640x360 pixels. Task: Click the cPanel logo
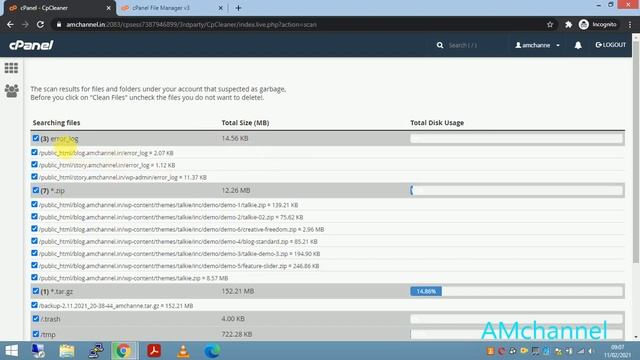click(31, 45)
